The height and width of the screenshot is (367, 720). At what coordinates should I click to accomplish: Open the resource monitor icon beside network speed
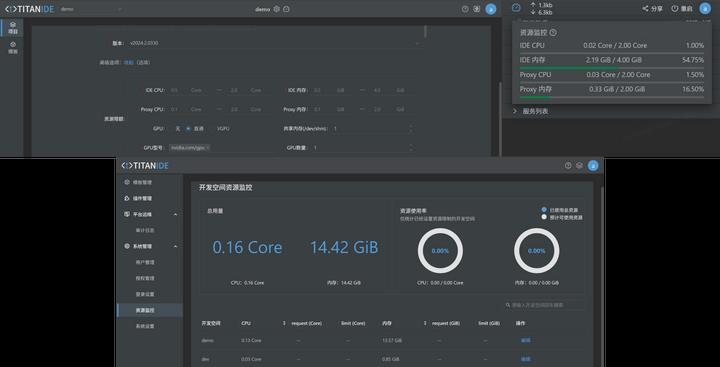pos(516,8)
